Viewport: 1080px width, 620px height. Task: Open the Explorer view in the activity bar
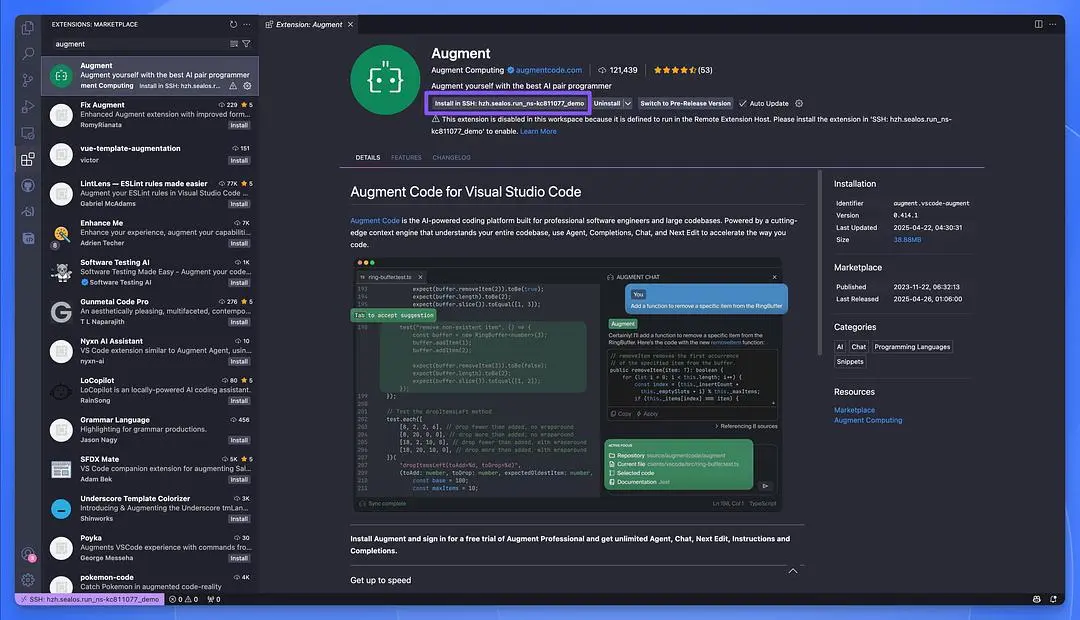[28, 28]
